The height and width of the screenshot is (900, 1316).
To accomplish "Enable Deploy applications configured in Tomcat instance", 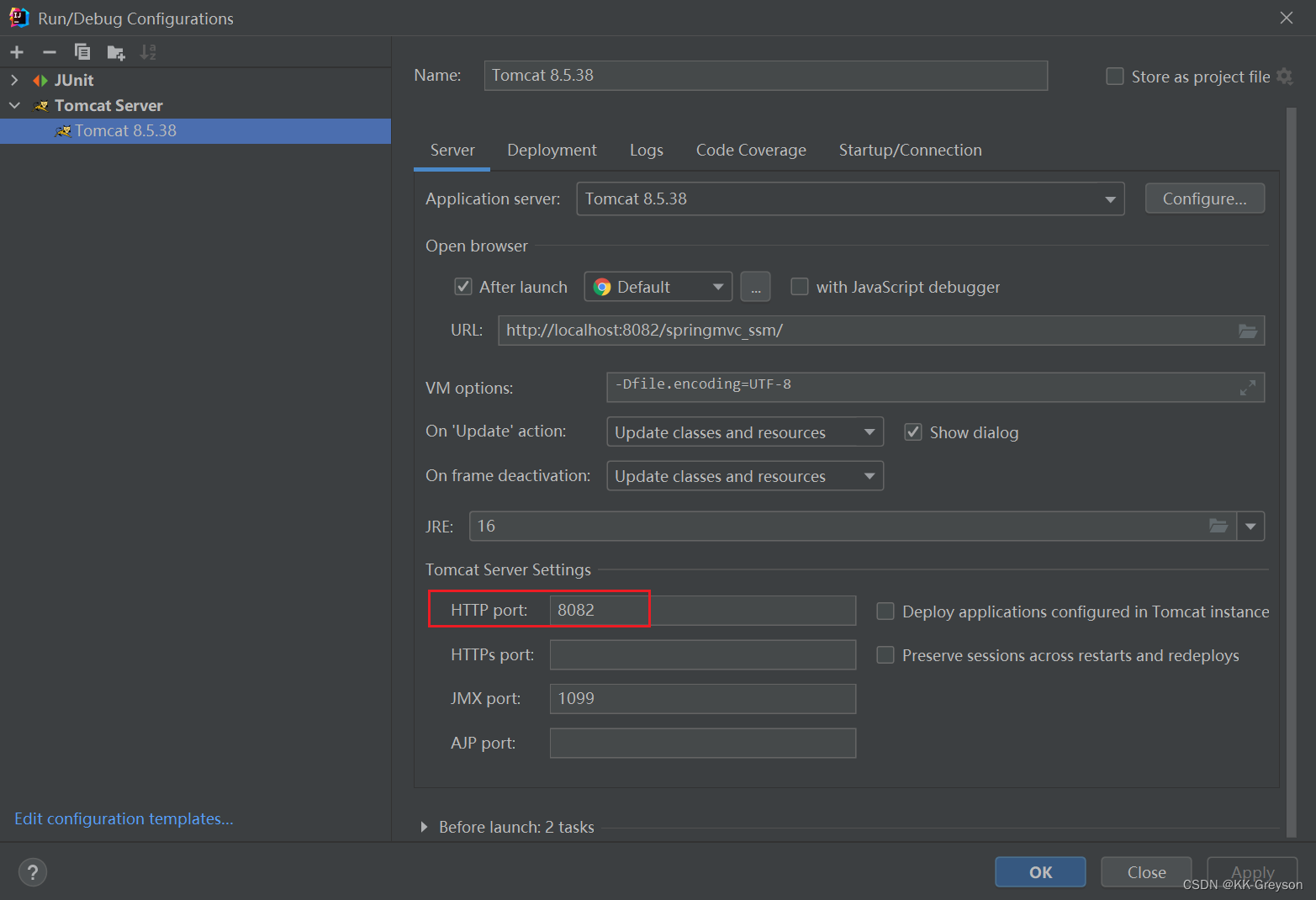I will click(x=885, y=611).
